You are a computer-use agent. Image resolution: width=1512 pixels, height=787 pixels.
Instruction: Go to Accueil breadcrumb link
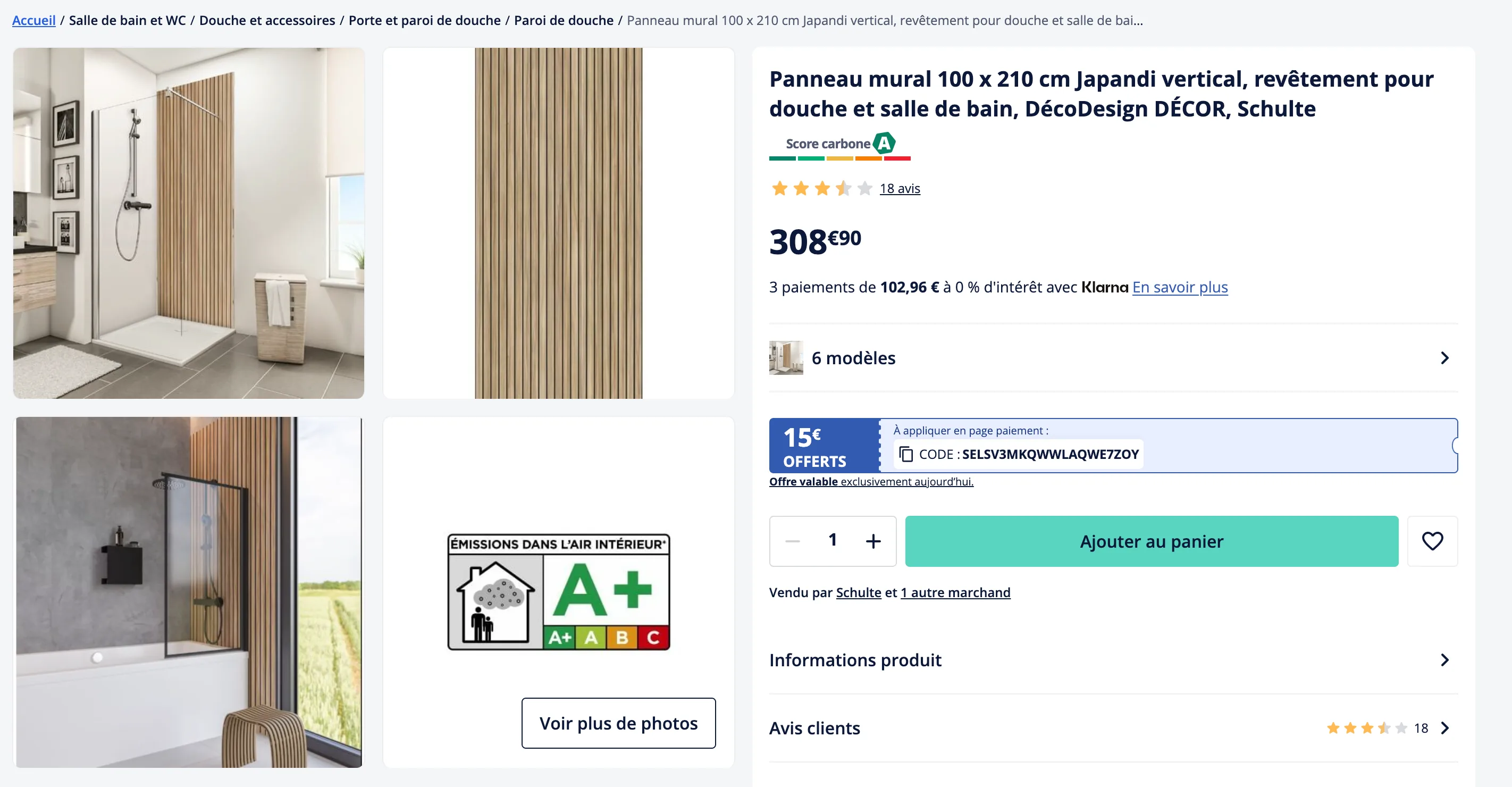pyautogui.click(x=34, y=20)
